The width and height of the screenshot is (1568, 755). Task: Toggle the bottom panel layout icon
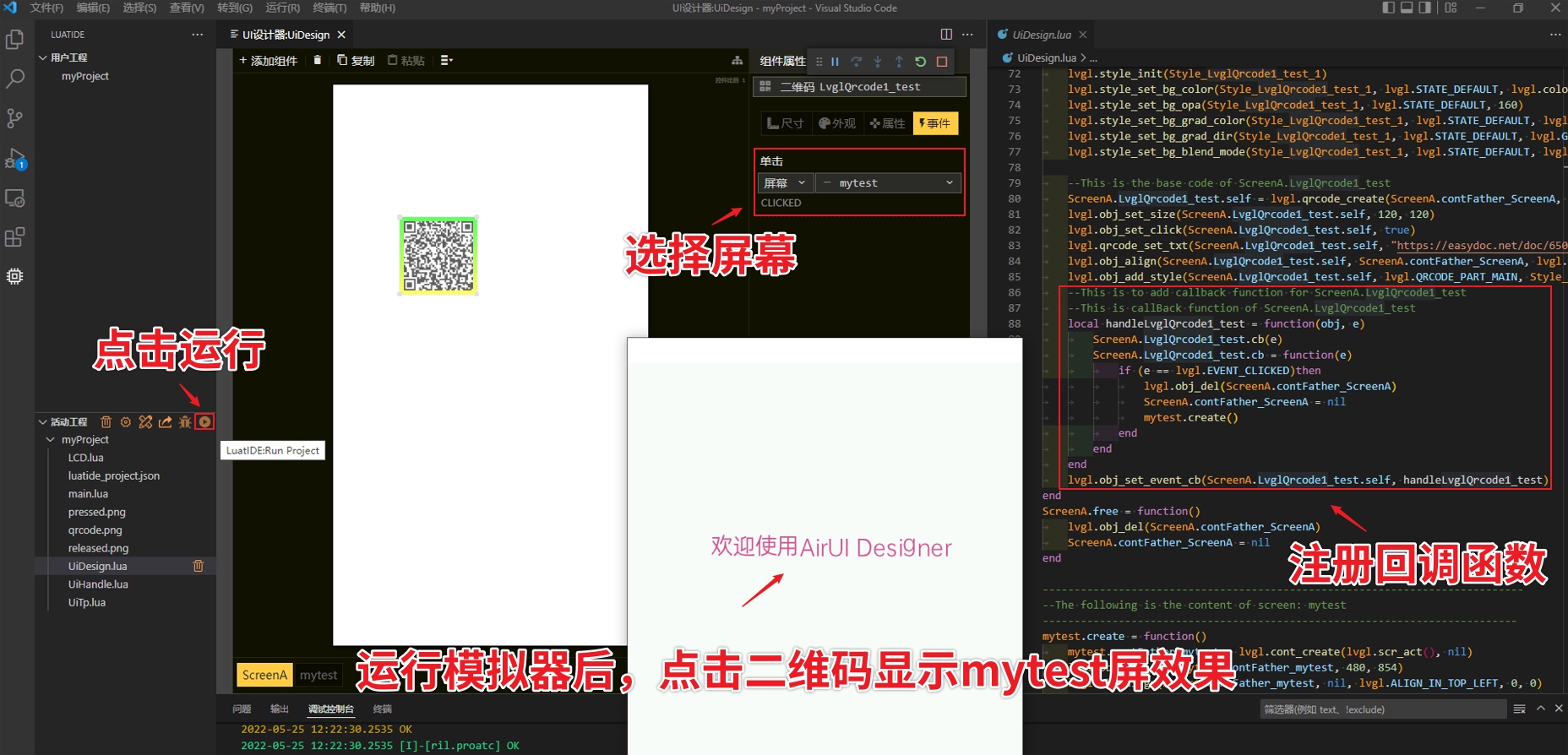pos(1407,8)
